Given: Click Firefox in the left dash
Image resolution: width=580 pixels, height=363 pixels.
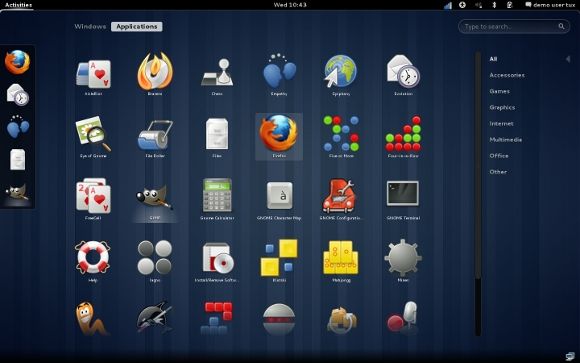Looking at the screenshot, I should click(x=17, y=62).
